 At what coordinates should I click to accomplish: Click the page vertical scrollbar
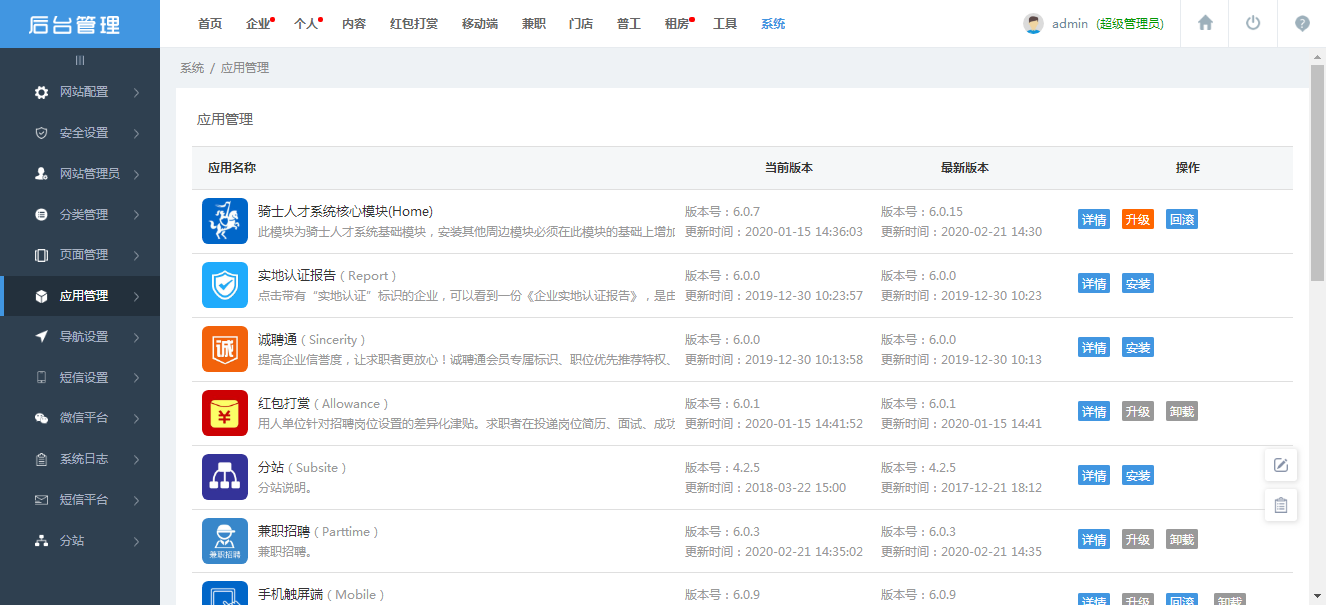click(1318, 172)
